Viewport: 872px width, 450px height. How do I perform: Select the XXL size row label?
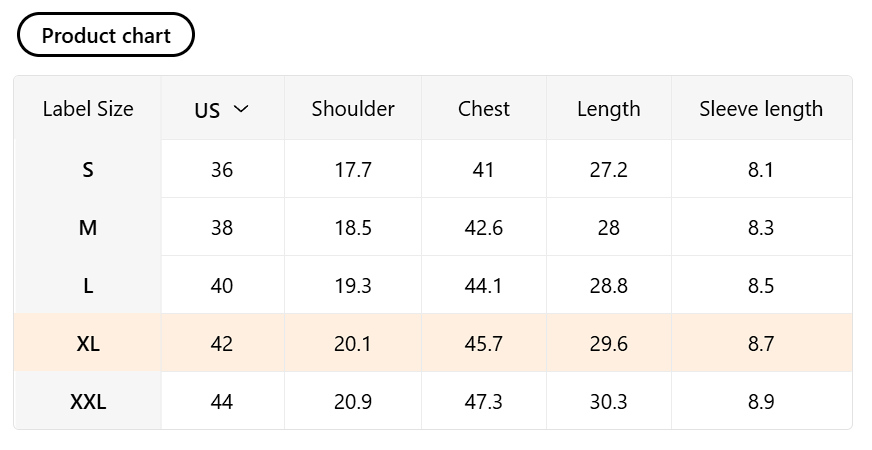[x=88, y=402]
